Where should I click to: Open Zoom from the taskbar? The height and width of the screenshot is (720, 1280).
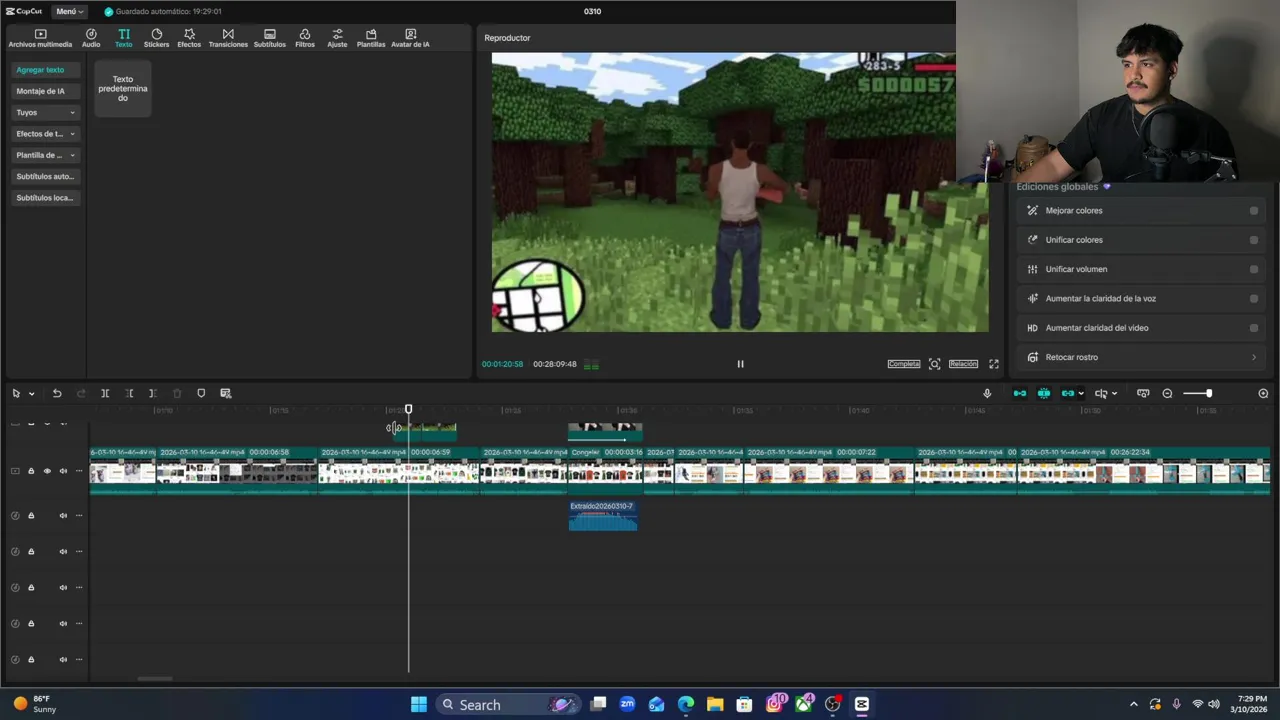pyautogui.click(x=627, y=704)
